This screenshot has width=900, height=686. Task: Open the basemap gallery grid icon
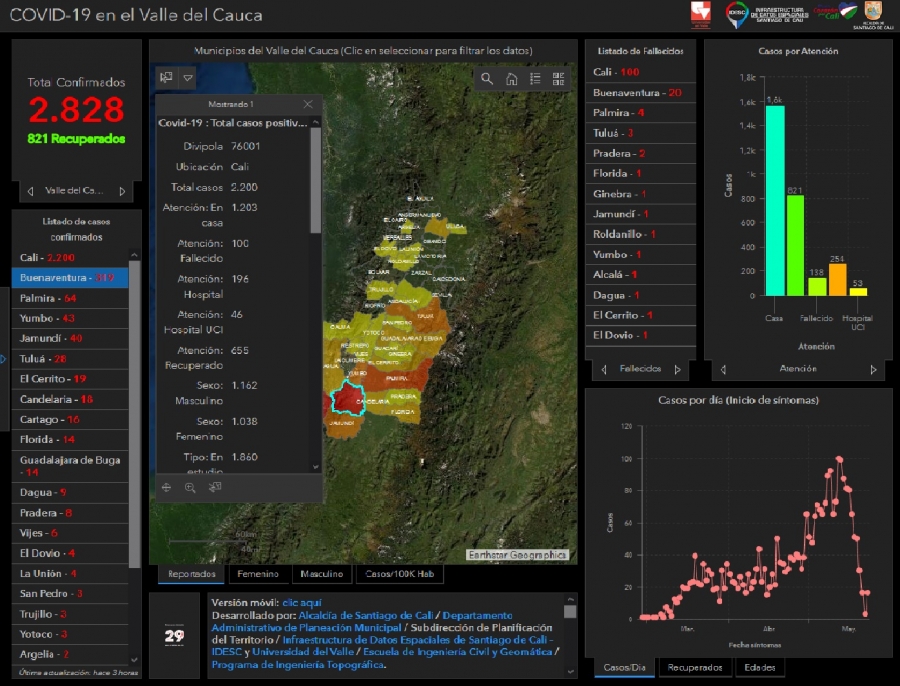point(558,79)
